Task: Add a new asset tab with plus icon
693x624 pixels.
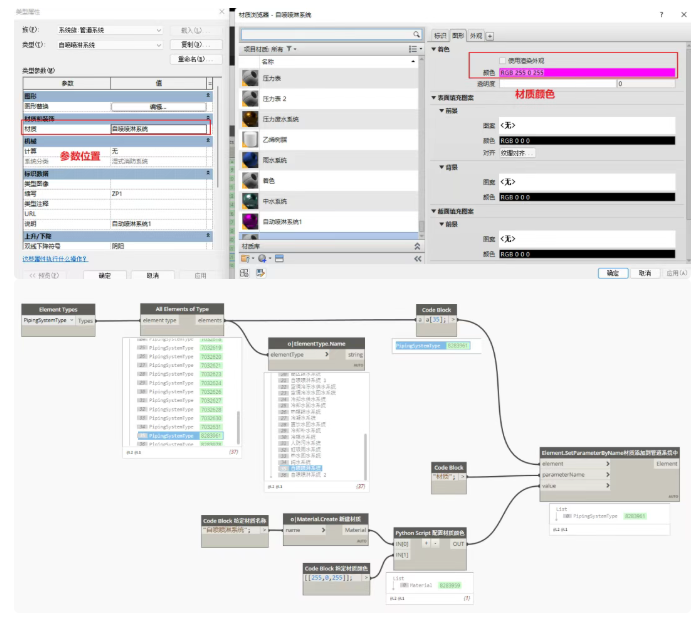Action: [x=490, y=36]
